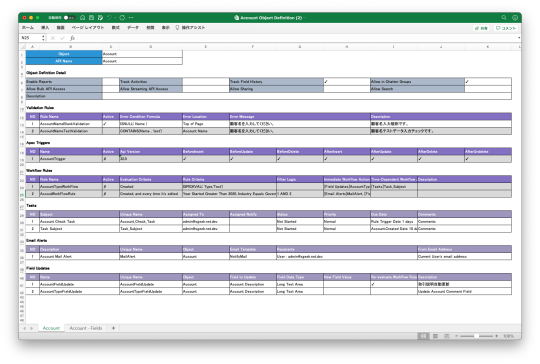Switch to the Account - Fields sheet tab

click(86, 328)
